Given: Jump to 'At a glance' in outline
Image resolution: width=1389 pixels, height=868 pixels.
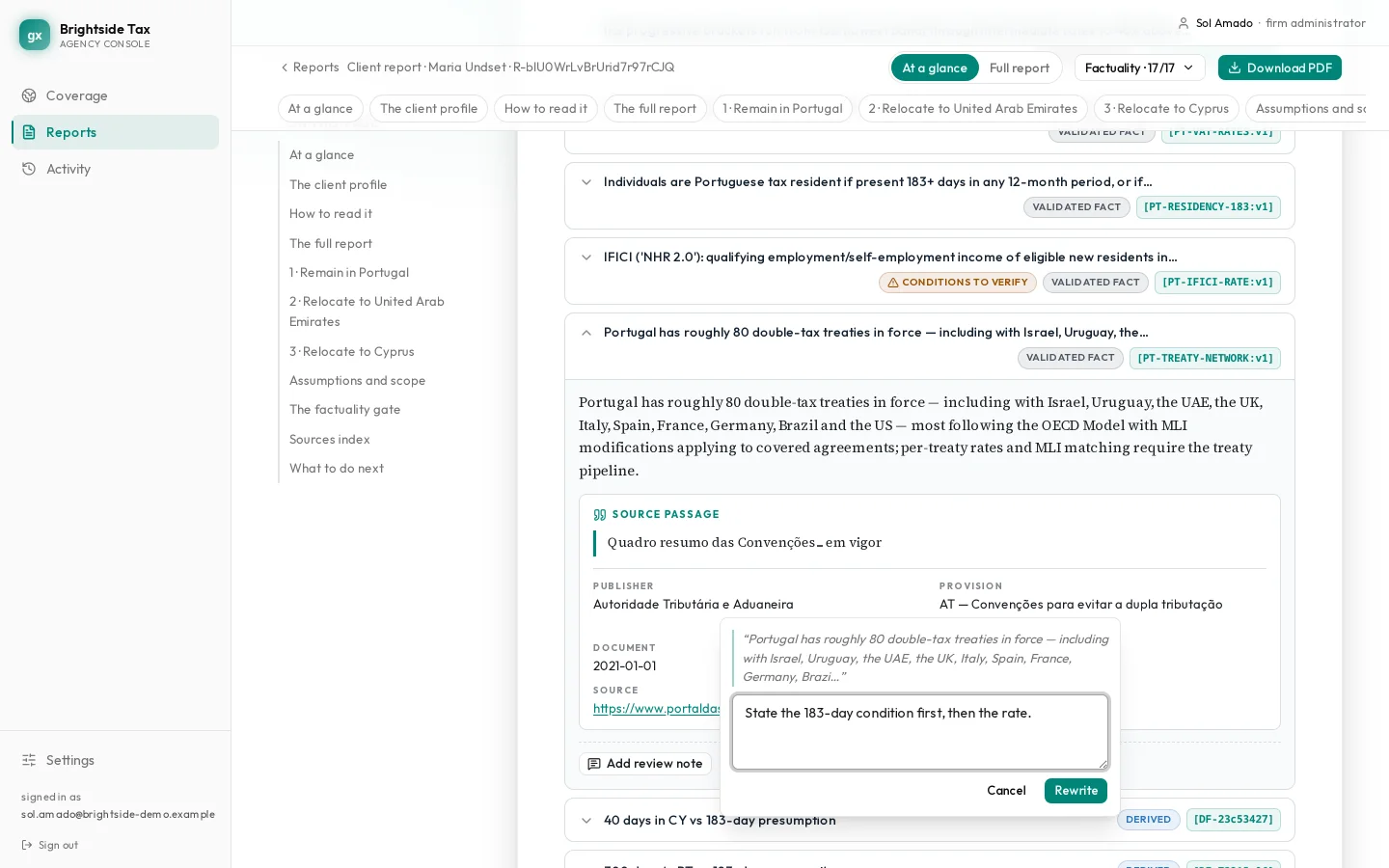Looking at the screenshot, I should point(321,155).
